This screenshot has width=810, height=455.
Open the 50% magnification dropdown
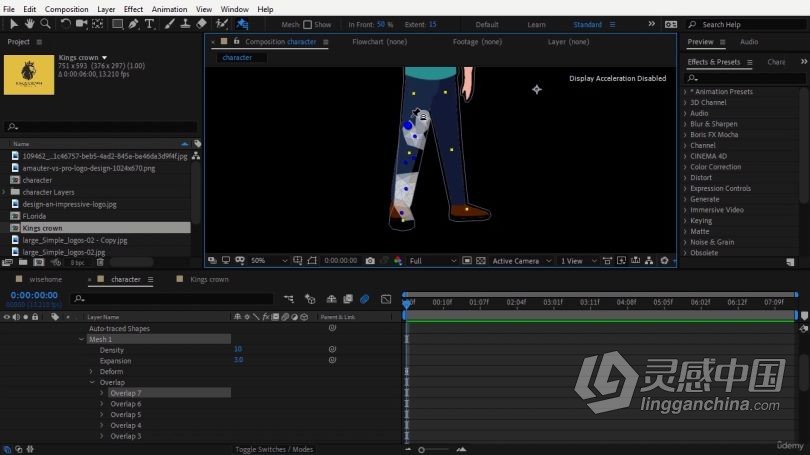269,261
